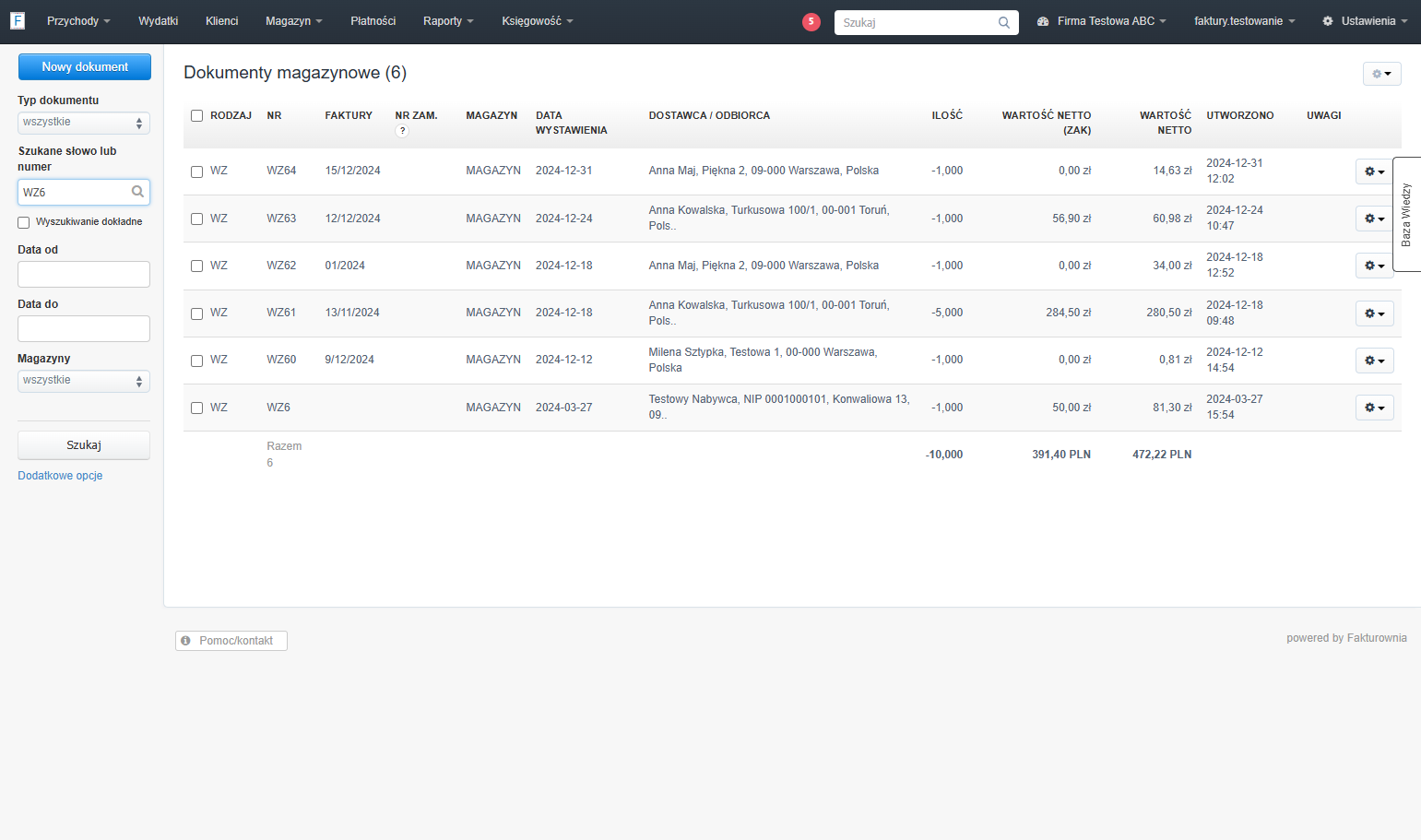Open the Baza Wiedzy side tab

point(1406,214)
